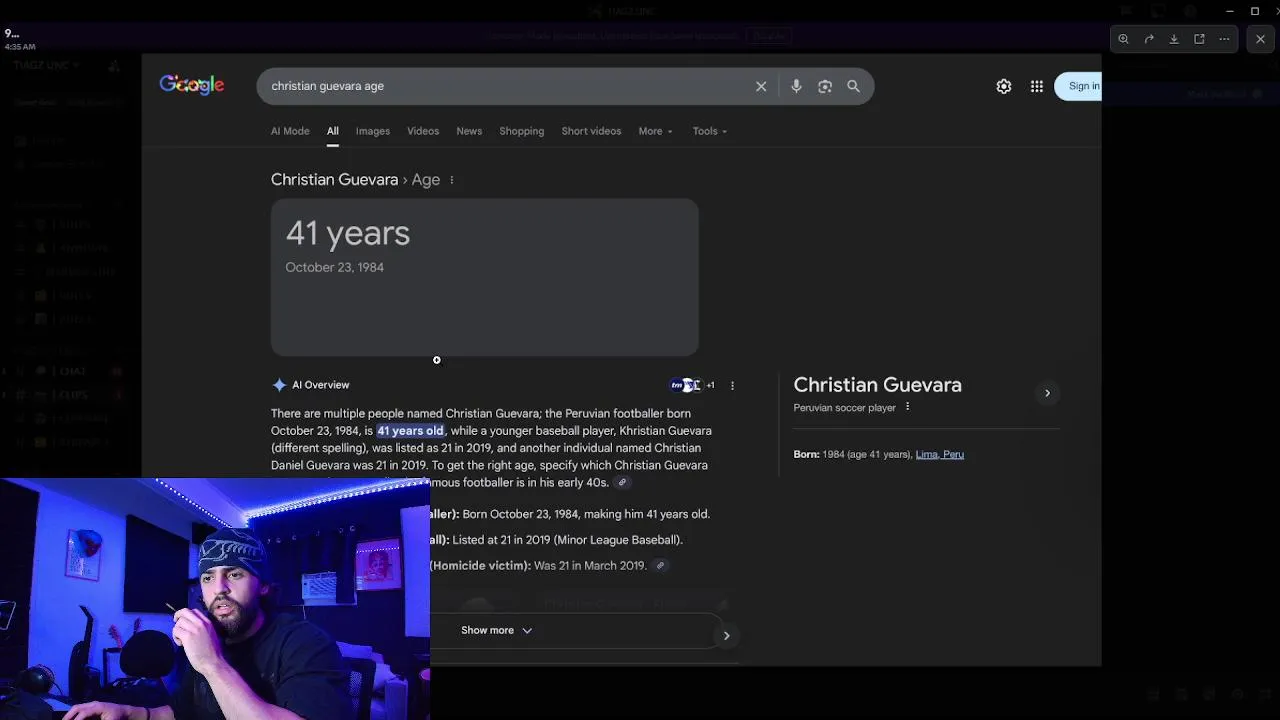
Task: Click the magnifying glass search icon
Action: point(853,86)
